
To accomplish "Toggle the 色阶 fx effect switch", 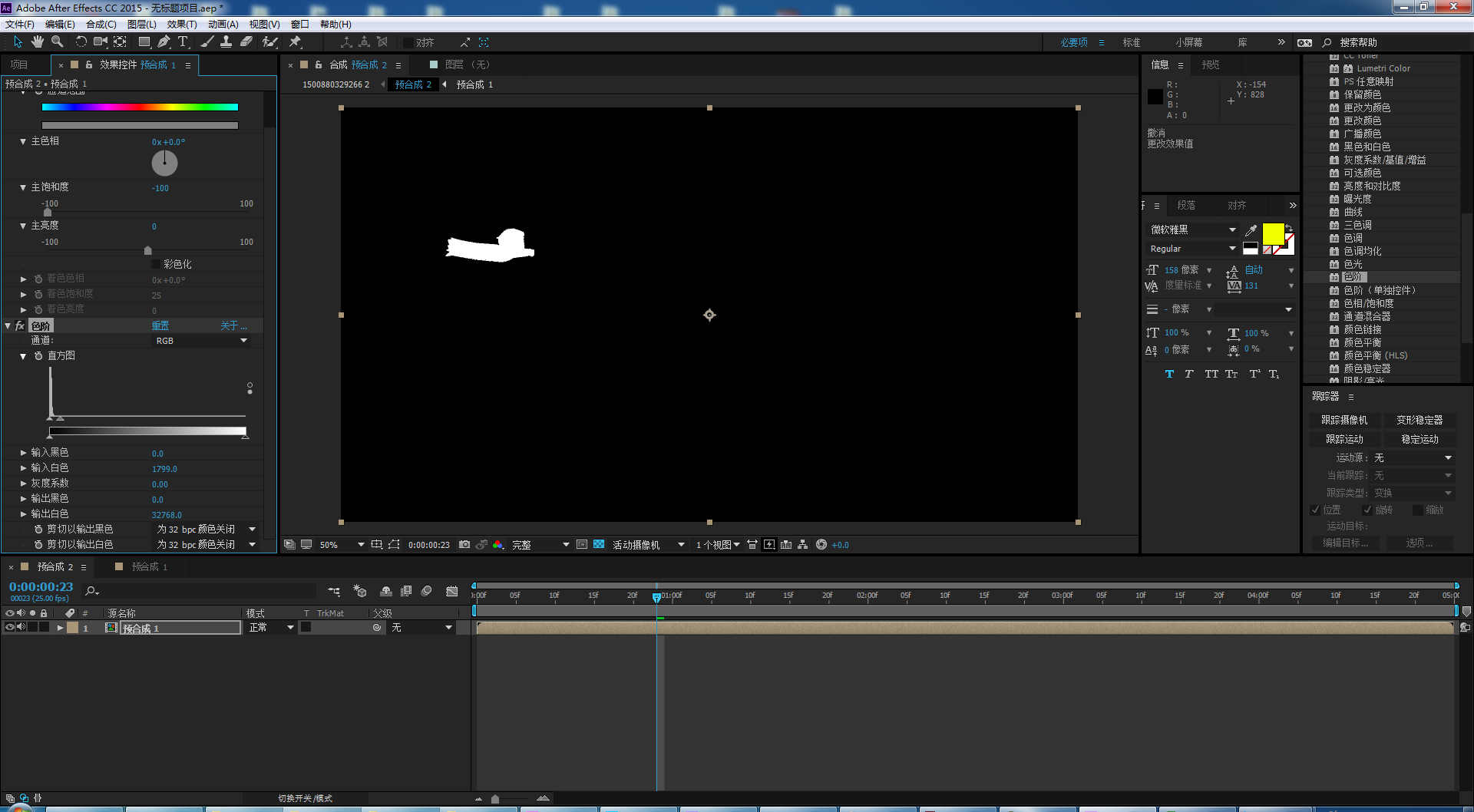I will pos(20,326).
